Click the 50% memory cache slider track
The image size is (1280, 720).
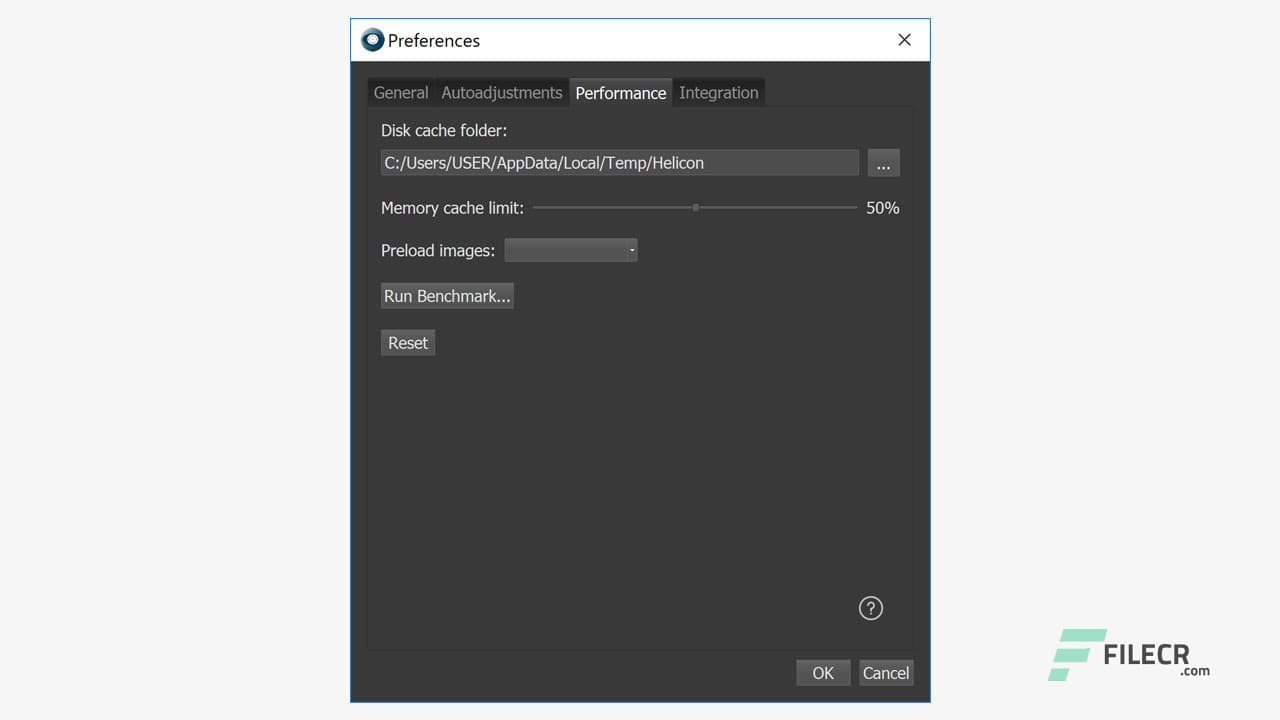click(x=695, y=207)
